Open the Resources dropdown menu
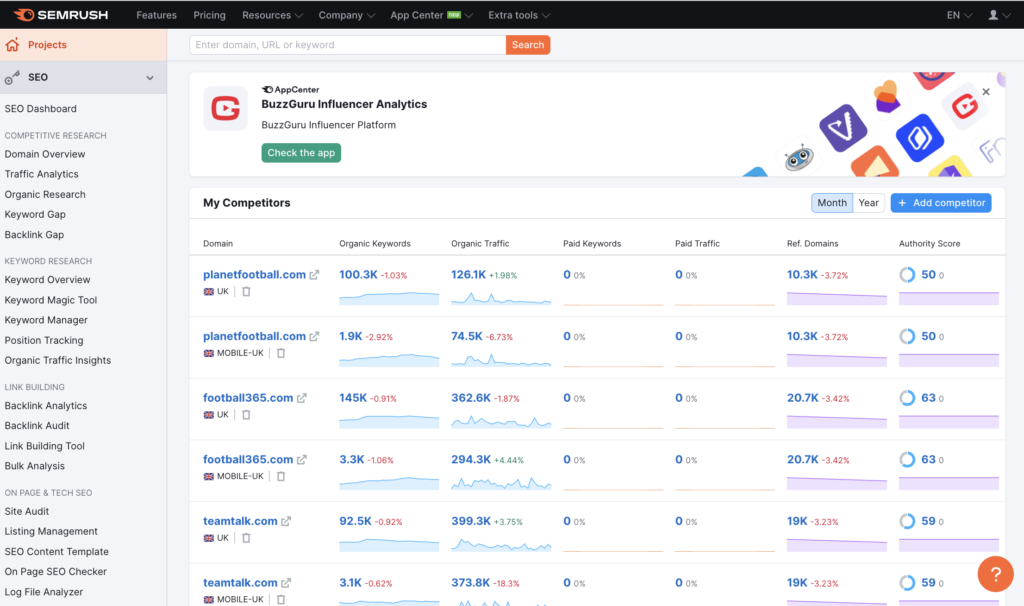1024x606 pixels. click(x=272, y=14)
